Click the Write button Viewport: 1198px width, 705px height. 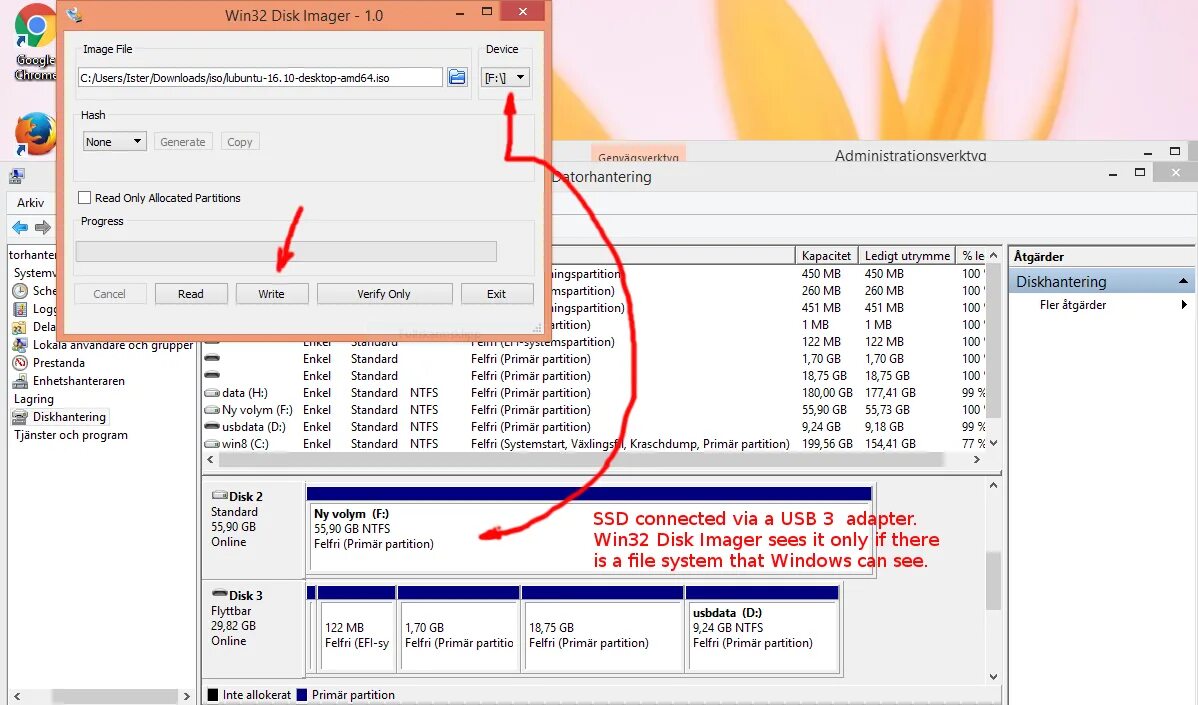(x=272, y=294)
